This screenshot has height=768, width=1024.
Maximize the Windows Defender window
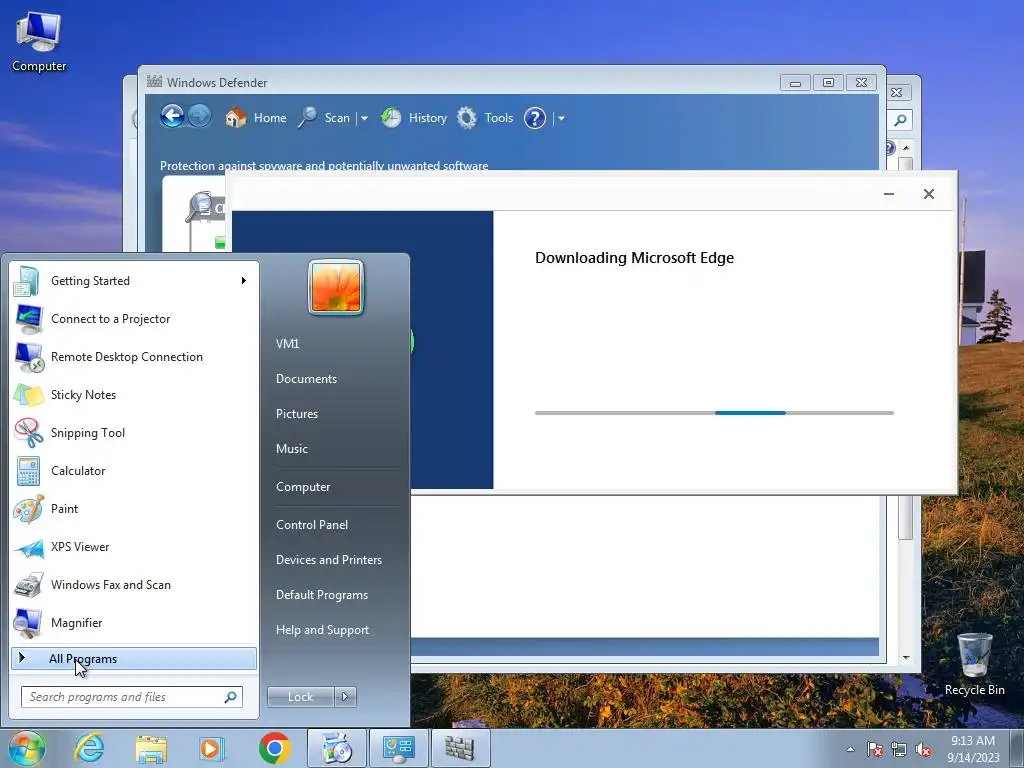pyautogui.click(x=828, y=82)
